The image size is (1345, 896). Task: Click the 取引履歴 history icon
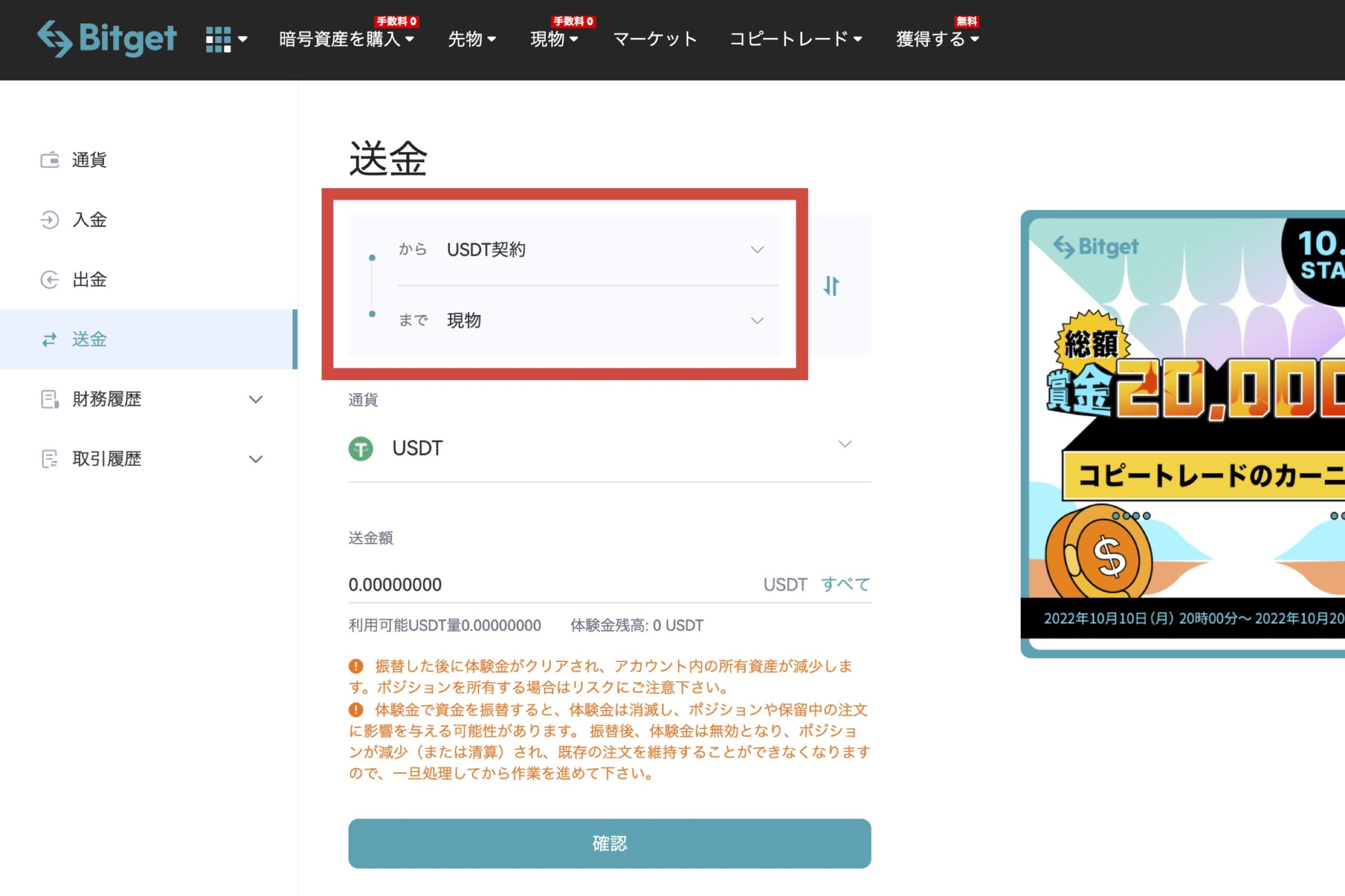(50, 459)
